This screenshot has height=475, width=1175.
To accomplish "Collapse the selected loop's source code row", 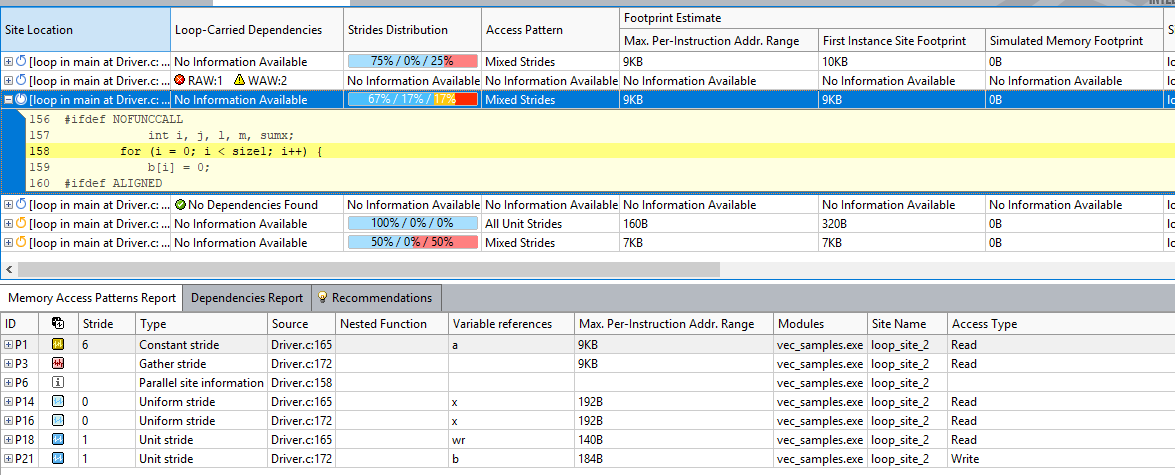I will coord(9,100).
